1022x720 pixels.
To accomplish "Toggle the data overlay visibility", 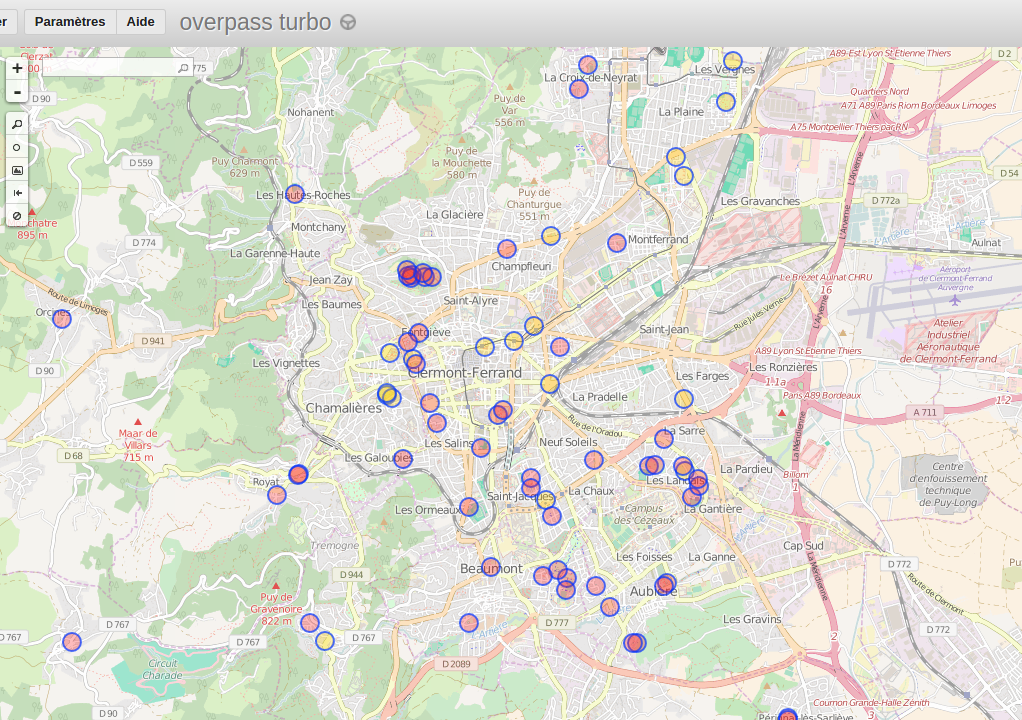I will click(x=17, y=216).
